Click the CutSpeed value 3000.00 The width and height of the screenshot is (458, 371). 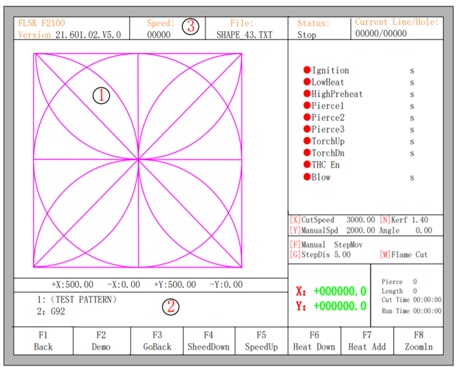point(361,220)
